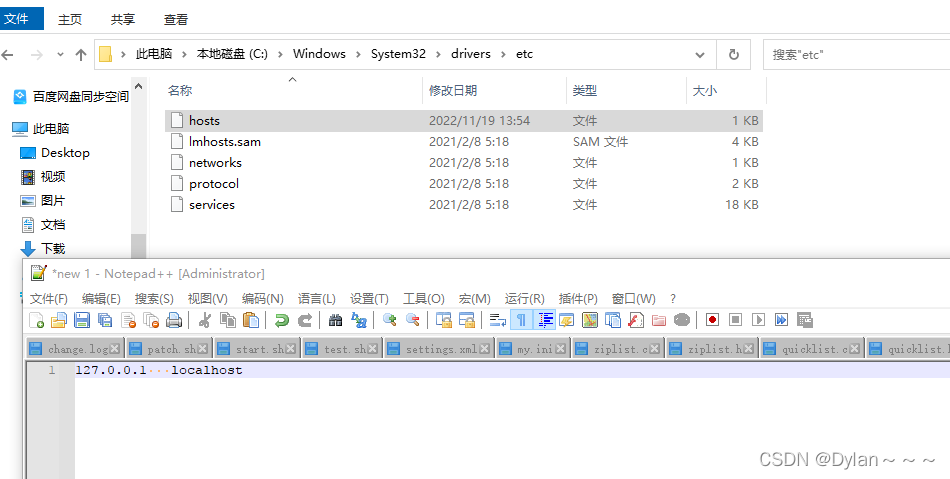This screenshot has width=950, height=479.
Task: Click the Paste clipboard icon
Action: pos(251,320)
